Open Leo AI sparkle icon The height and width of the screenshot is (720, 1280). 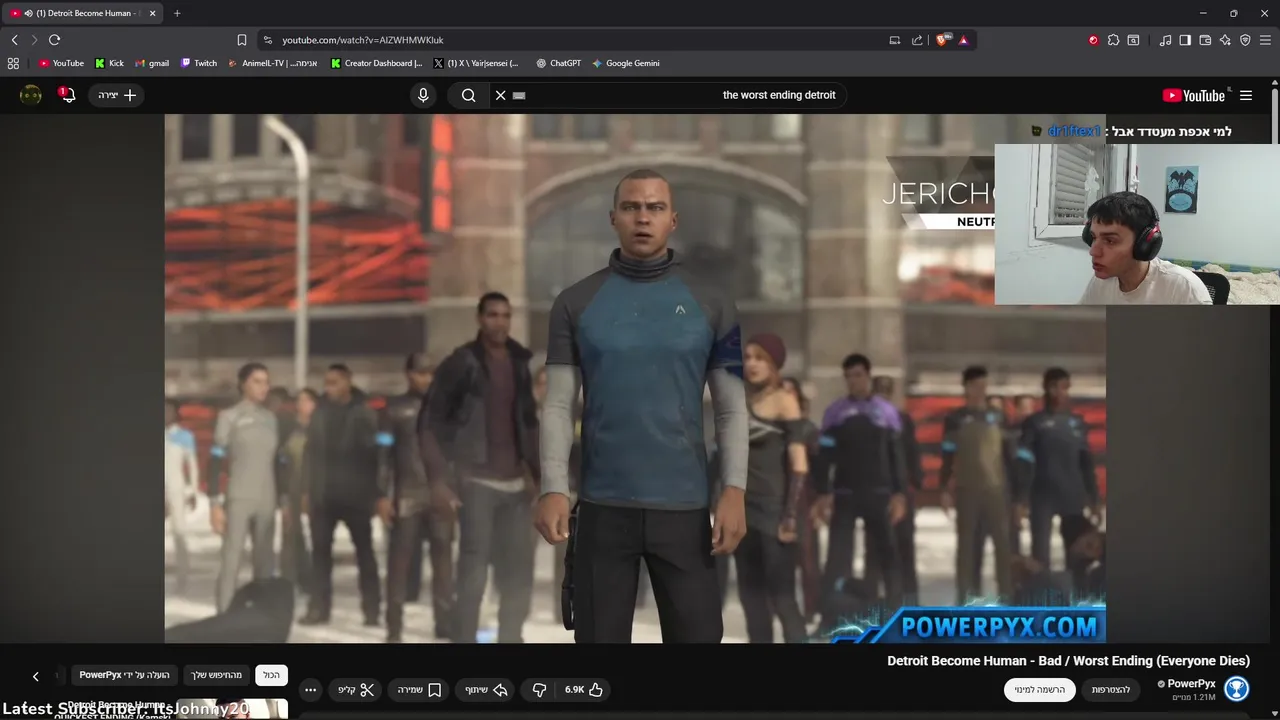click(1225, 40)
